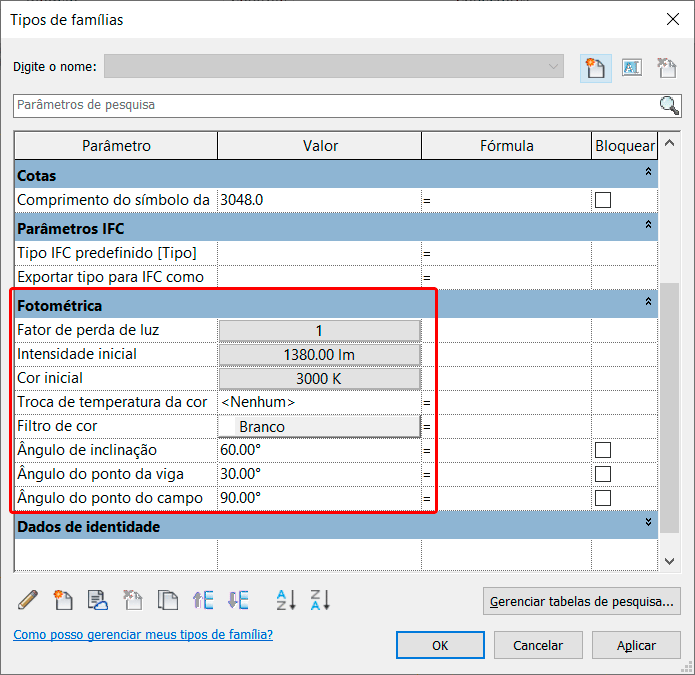Click the Delete Type icon at top right
695x675 pixels.
[667, 68]
